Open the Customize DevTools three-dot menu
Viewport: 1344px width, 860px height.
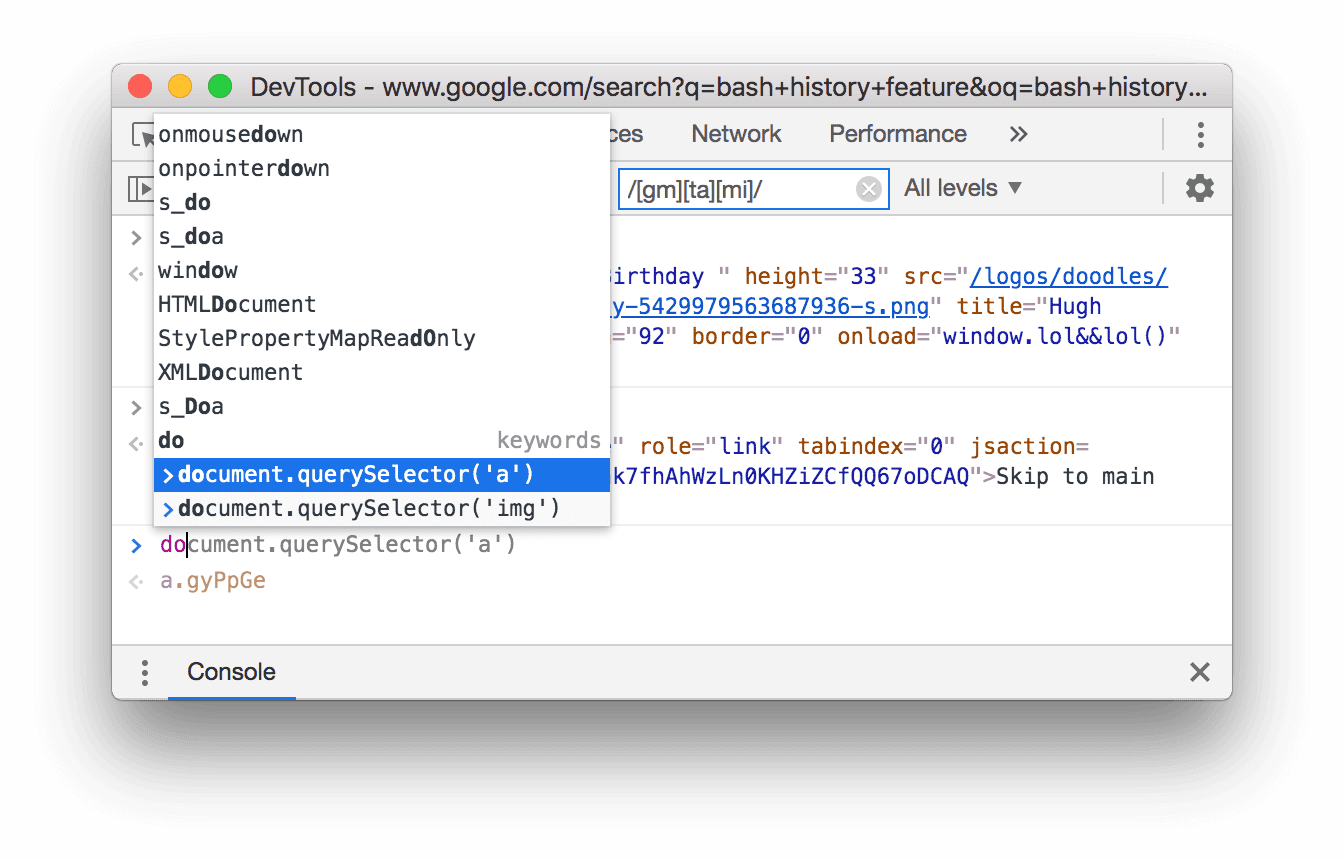1199,134
